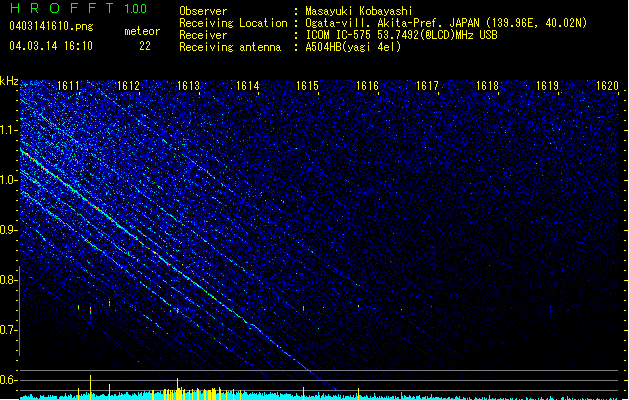The height and width of the screenshot is (400, 629).
Task: Click the 0.9 kHz frequency label
Action: pyautogui.click(x=9, y=230)
